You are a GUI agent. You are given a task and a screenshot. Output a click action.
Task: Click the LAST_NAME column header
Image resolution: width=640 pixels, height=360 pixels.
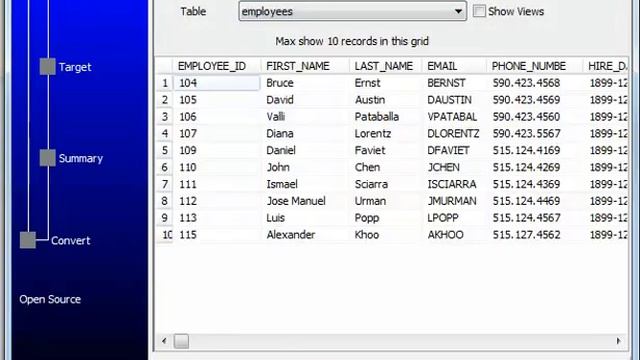[386, 66]
